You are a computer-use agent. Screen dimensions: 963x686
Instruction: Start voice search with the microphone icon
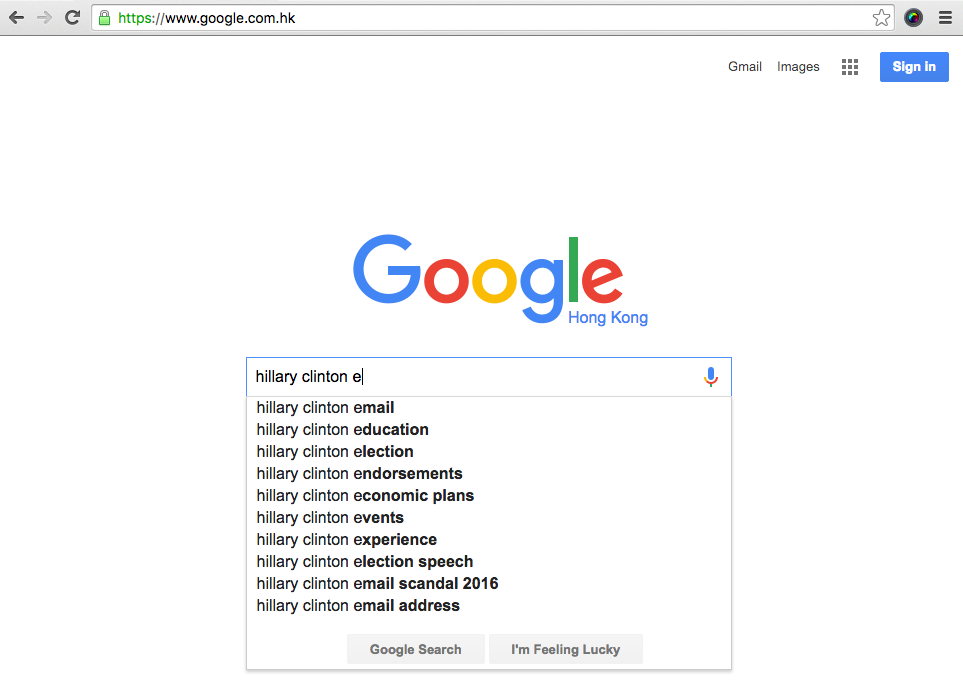[711, 376]
